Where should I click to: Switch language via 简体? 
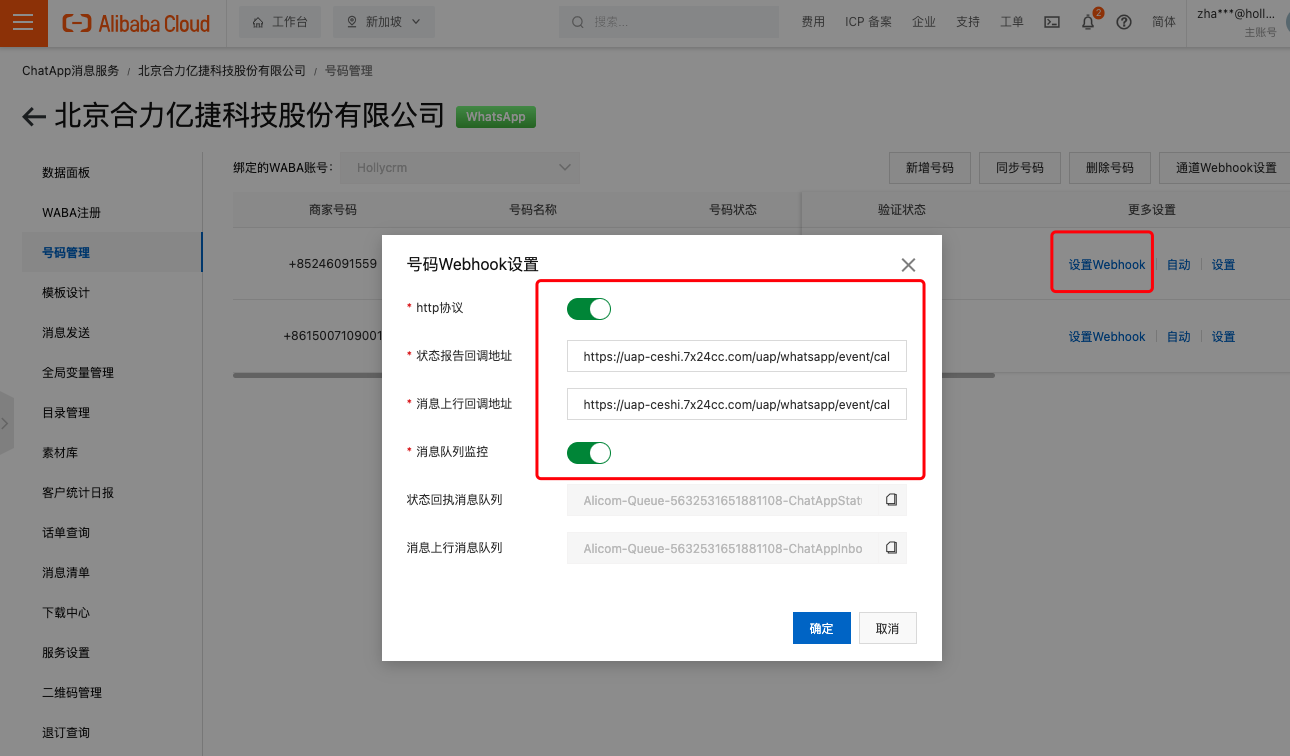click(1164, 22)
